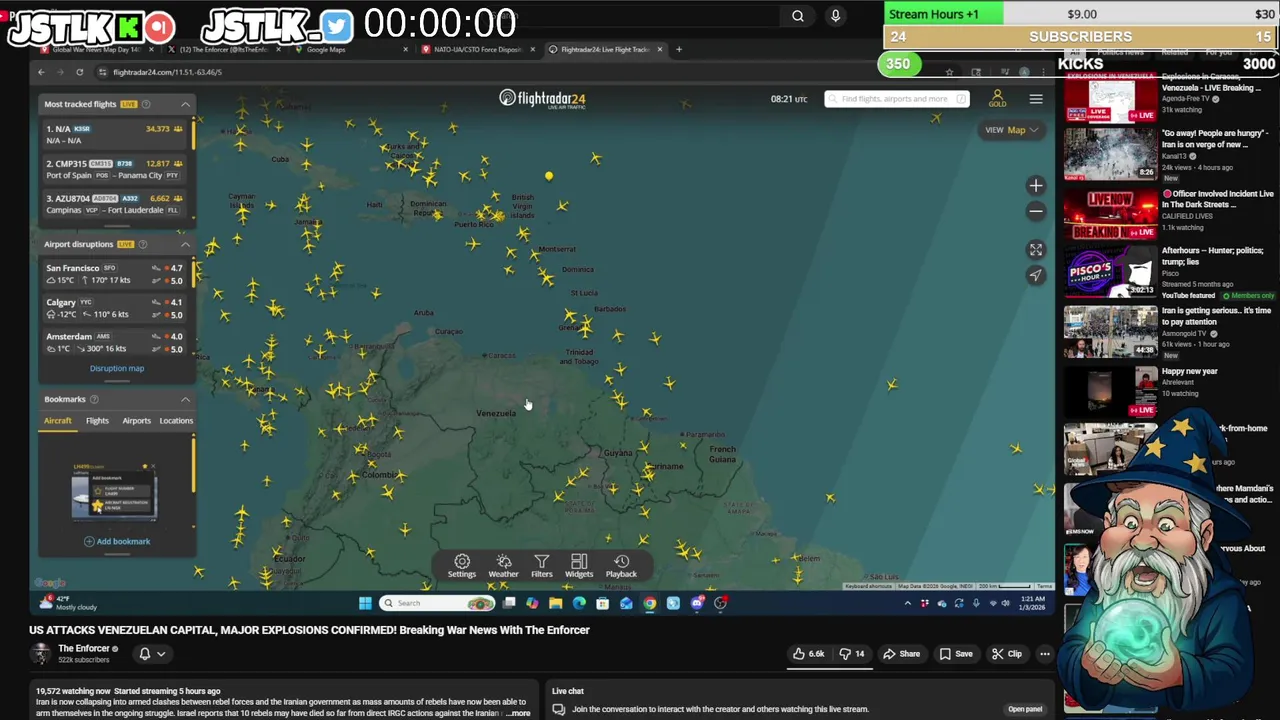Open the Weather layer menu

[x=503, y=566]
